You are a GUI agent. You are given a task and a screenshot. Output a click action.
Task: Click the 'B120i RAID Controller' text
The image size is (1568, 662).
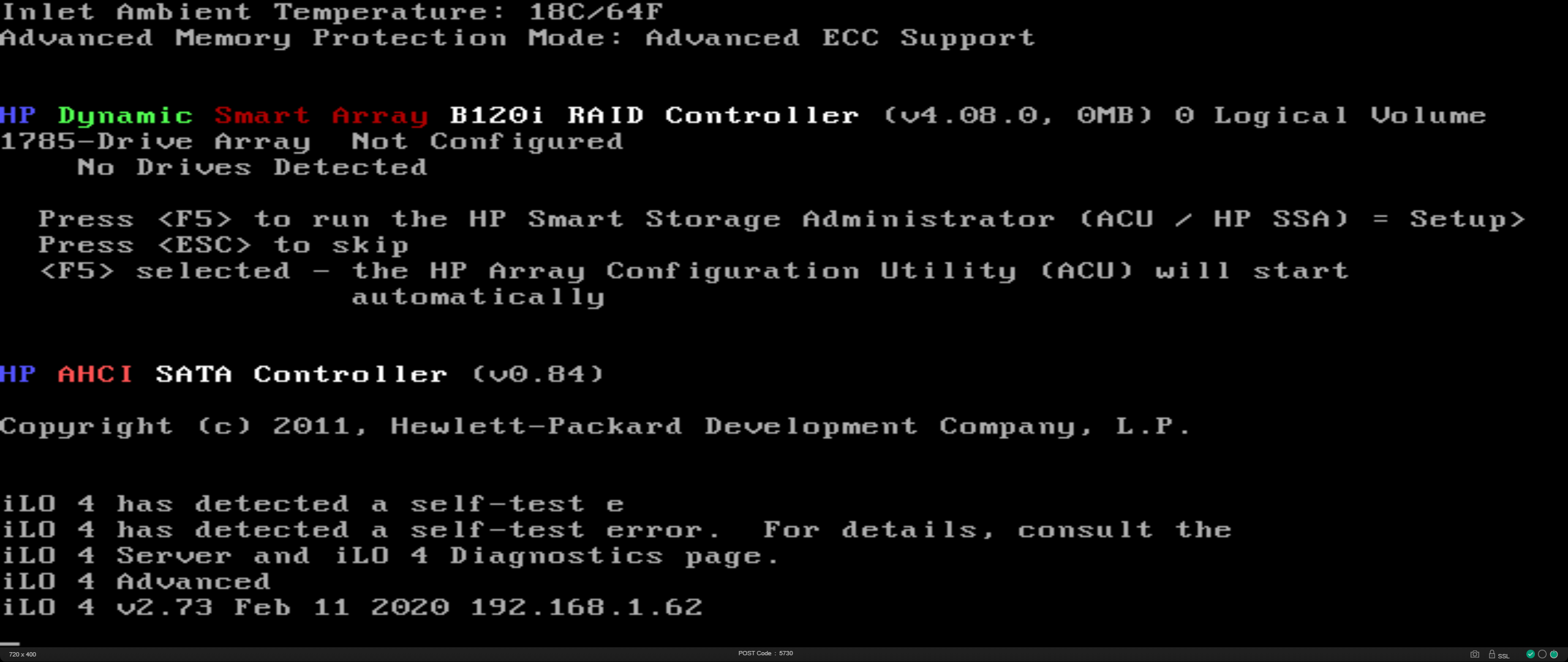(654, 116)
